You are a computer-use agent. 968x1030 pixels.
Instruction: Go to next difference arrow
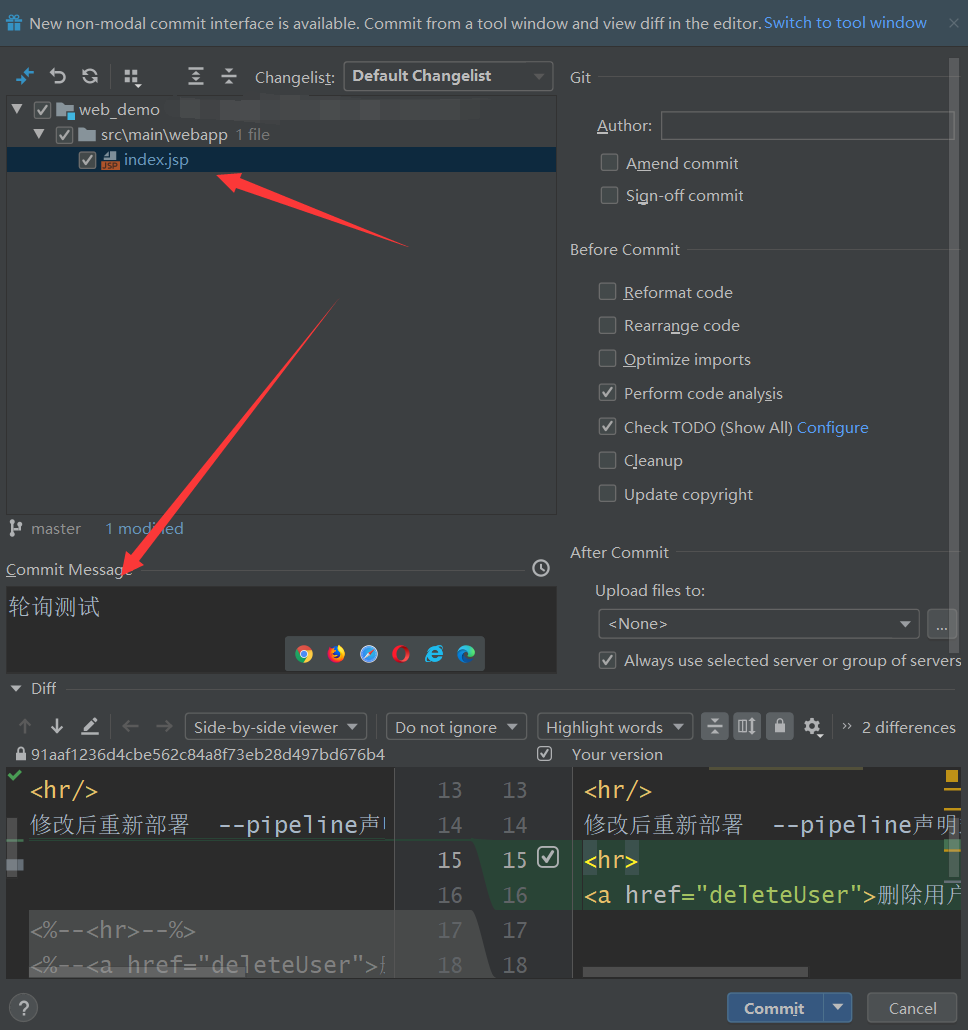coord(57,727)
